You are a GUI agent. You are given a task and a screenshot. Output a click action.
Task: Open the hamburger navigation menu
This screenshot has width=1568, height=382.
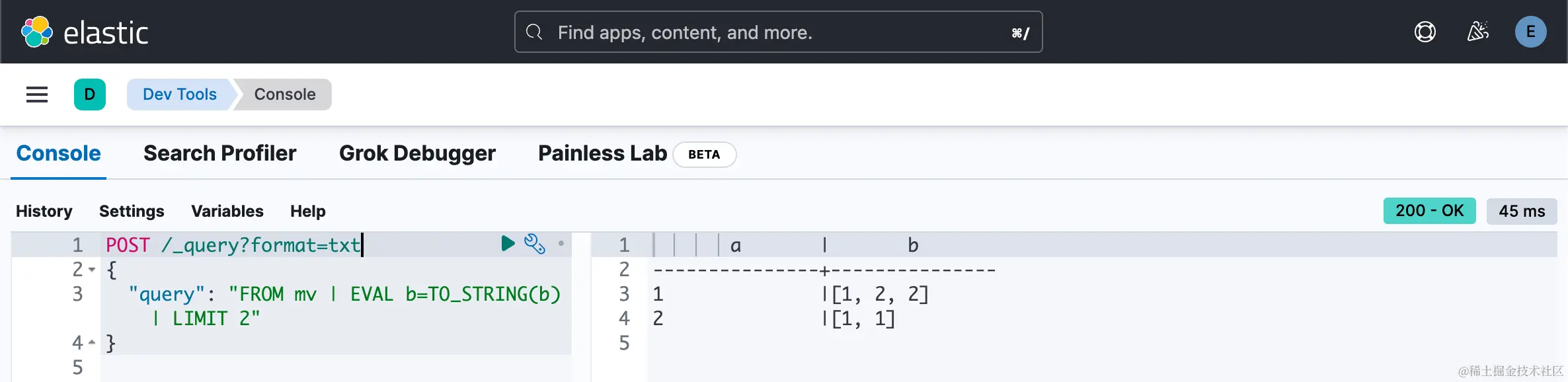tap(37, 95)
